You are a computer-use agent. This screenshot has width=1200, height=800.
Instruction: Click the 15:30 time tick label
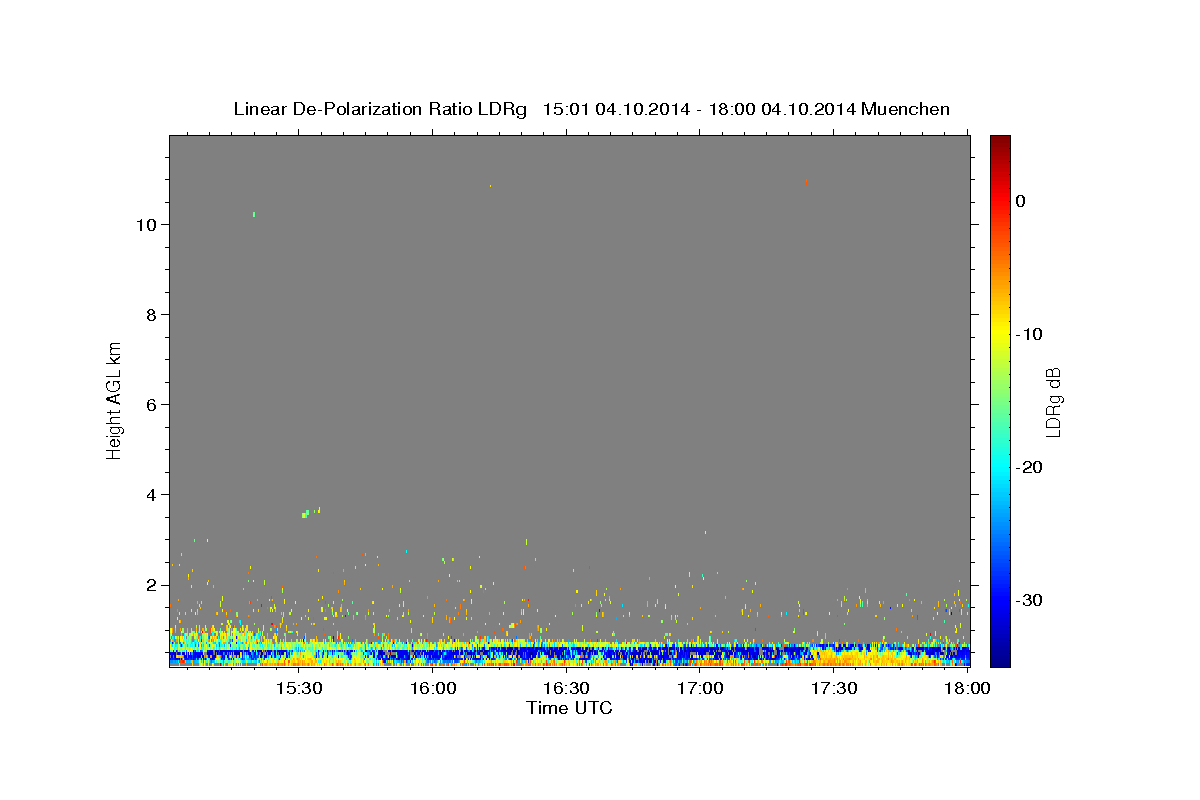[299, 689]
